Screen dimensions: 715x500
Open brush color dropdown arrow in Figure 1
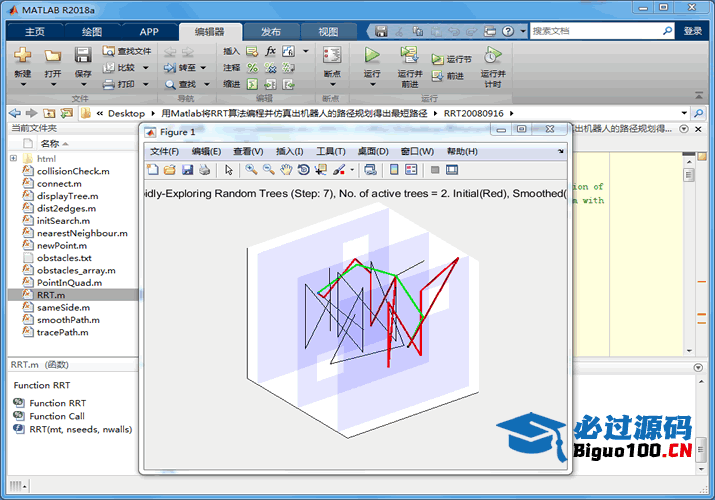coord(352,170)
